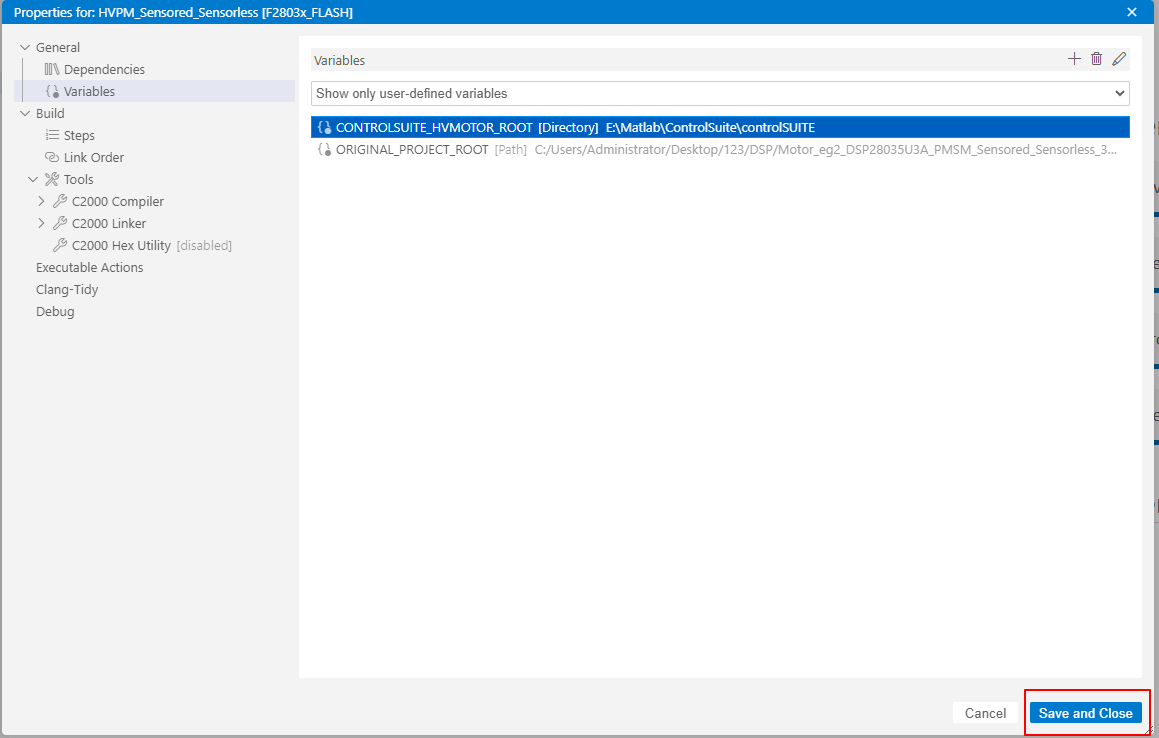This screenshot has width=1159, height=738.
Task: Click the Save and Close button
Action: click(1086, 712)
